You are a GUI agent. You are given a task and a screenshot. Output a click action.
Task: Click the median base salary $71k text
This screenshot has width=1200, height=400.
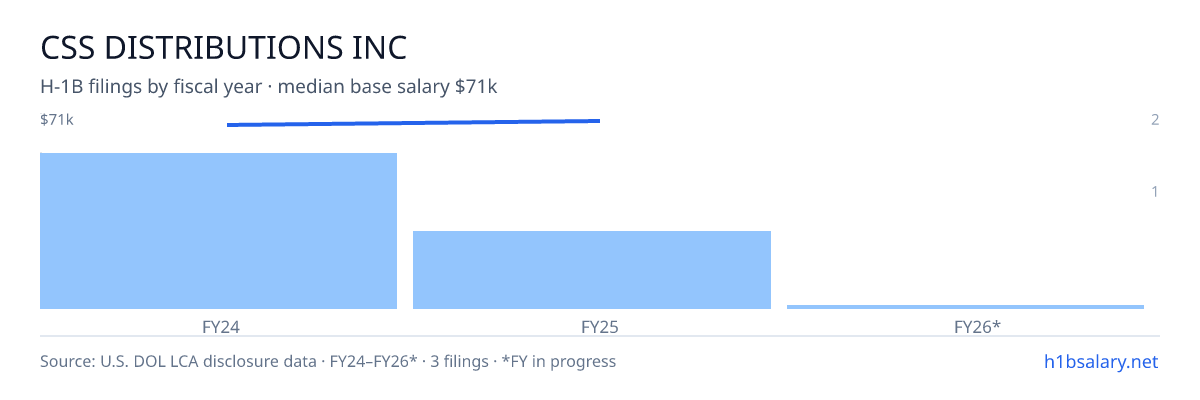click(387, 87)
